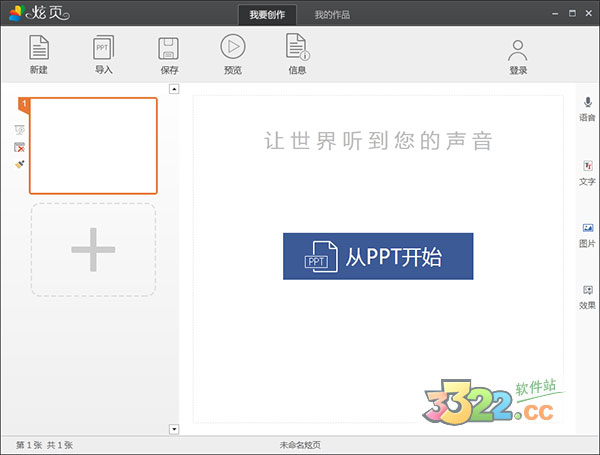The width and height of the screenshot is (600, 455).
Task: Click the 登录 login user icon
Action: pyautogui.click(x=518, y=57)
